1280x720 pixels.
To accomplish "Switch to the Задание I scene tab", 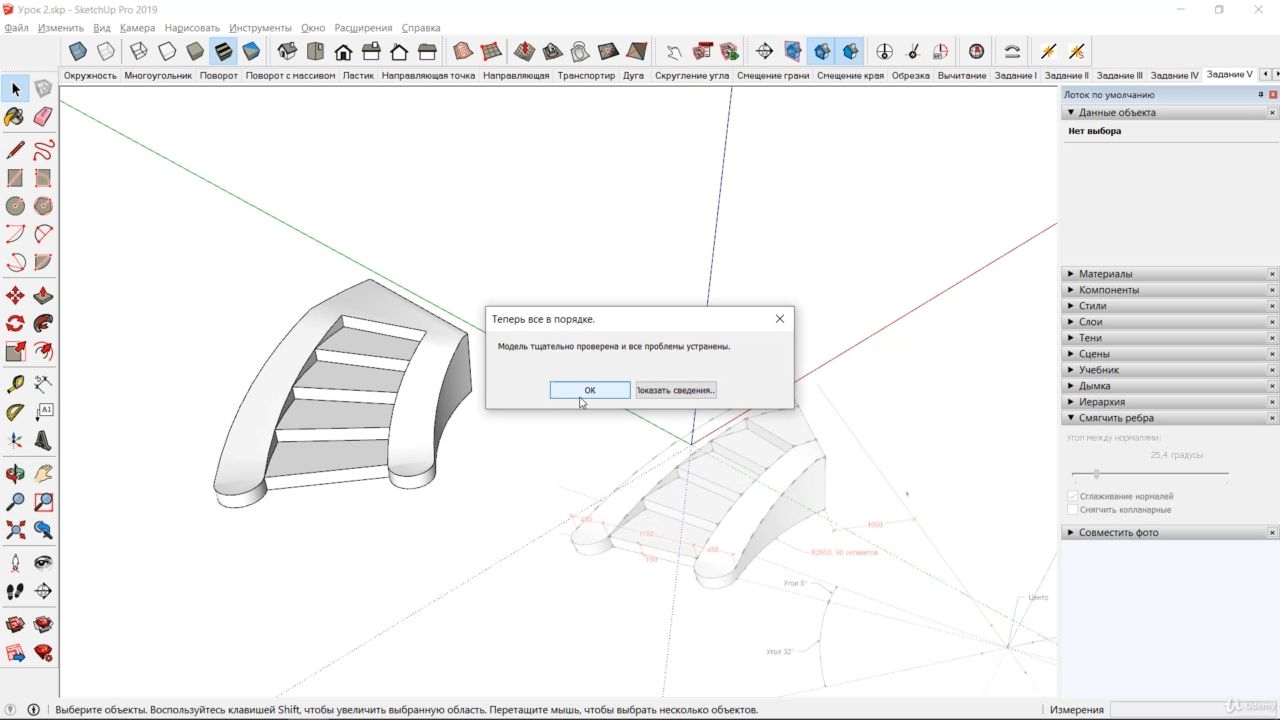I will point(1015,75).
